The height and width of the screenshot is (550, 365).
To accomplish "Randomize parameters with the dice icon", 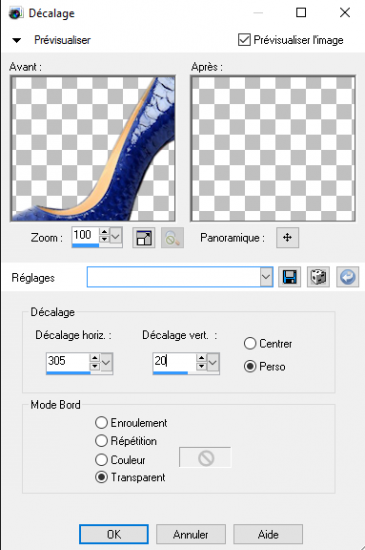I will (318, 277).
